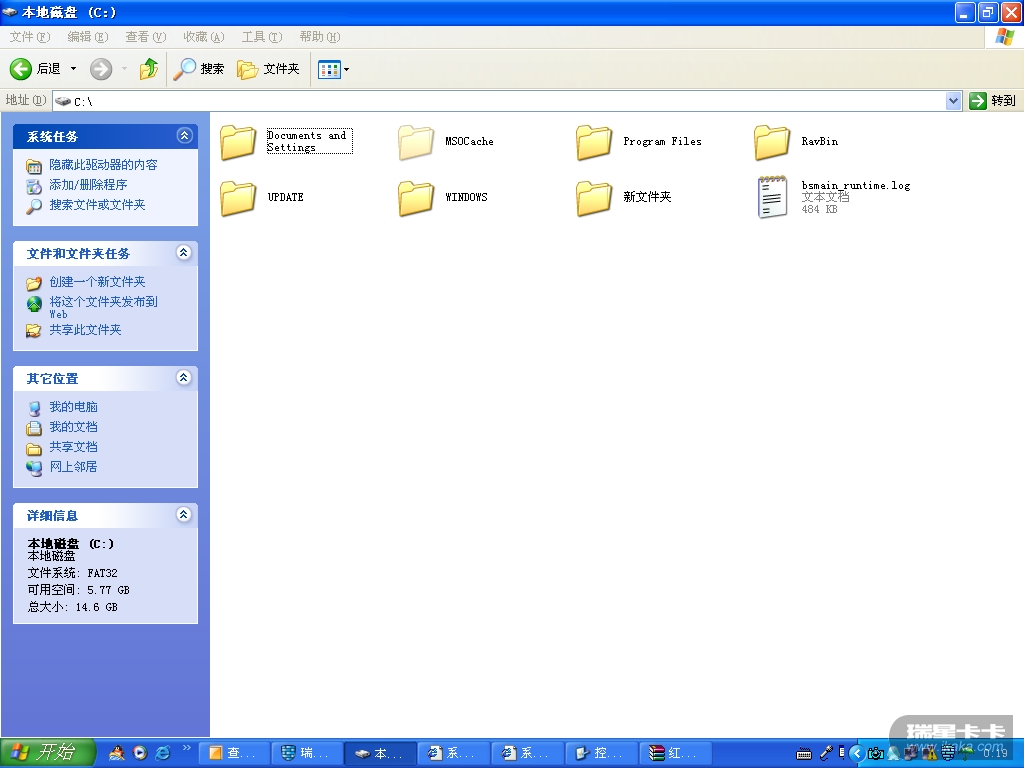The height and width of the screenshot is (768, 1024).
Task: Switch to the 控... taskbar window
Action: click(x=603, y=753)
